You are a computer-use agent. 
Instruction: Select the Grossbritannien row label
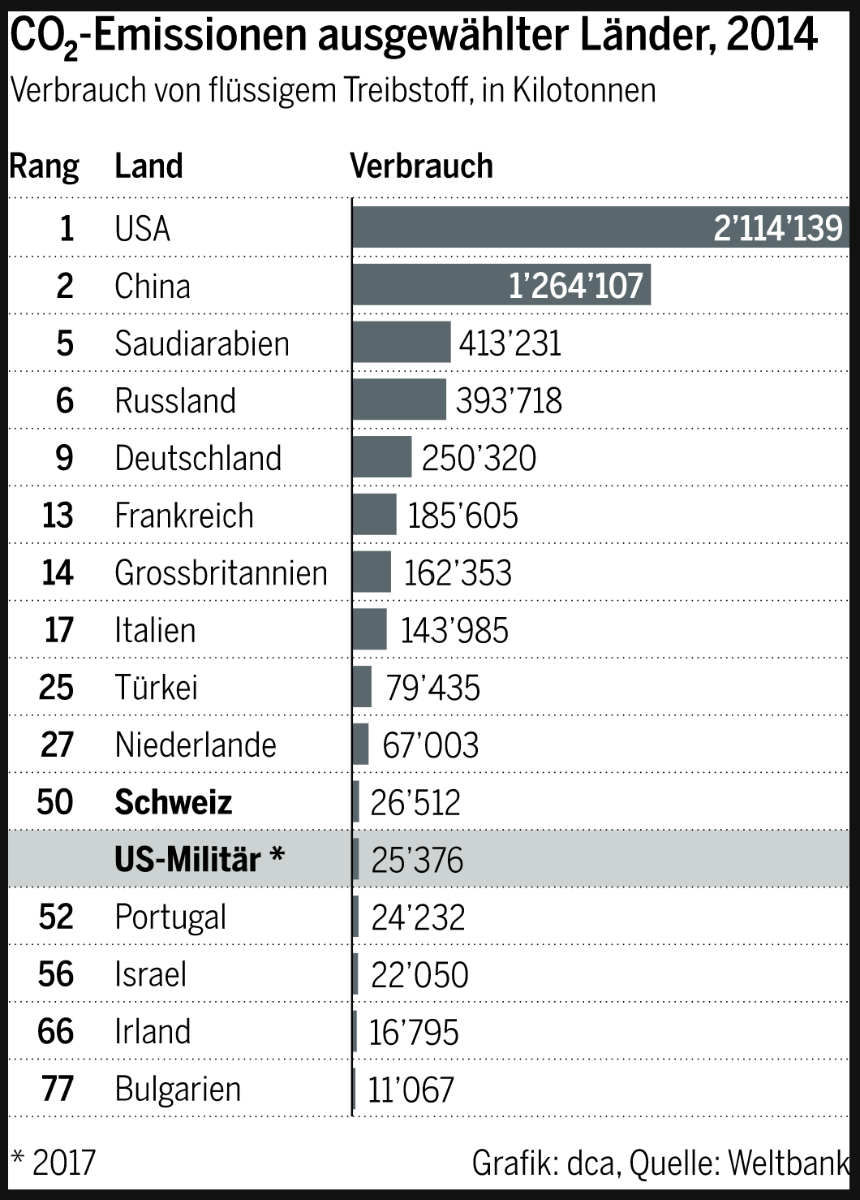point(221,573)
